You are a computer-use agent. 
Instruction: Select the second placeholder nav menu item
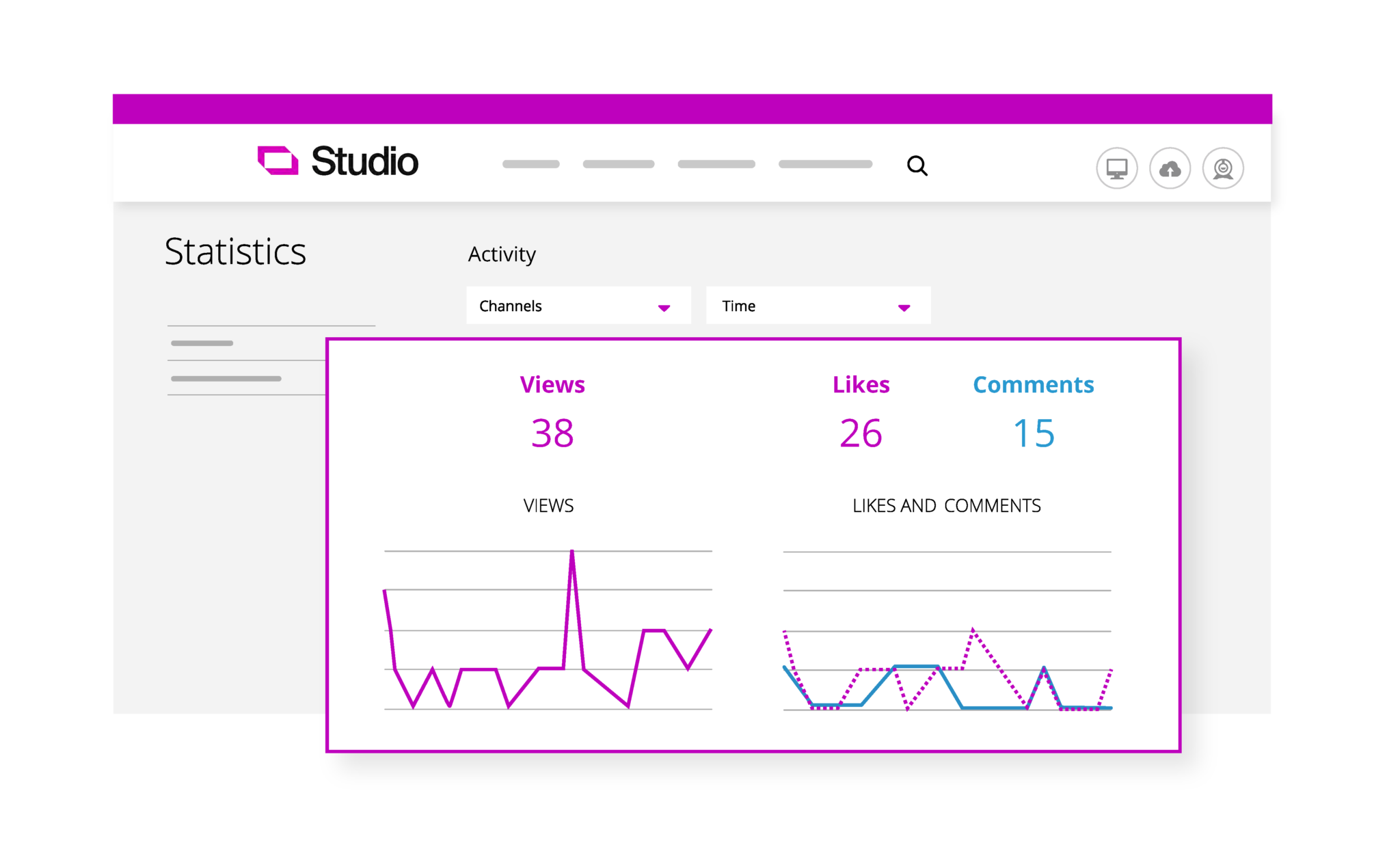[x=618, y=164]
